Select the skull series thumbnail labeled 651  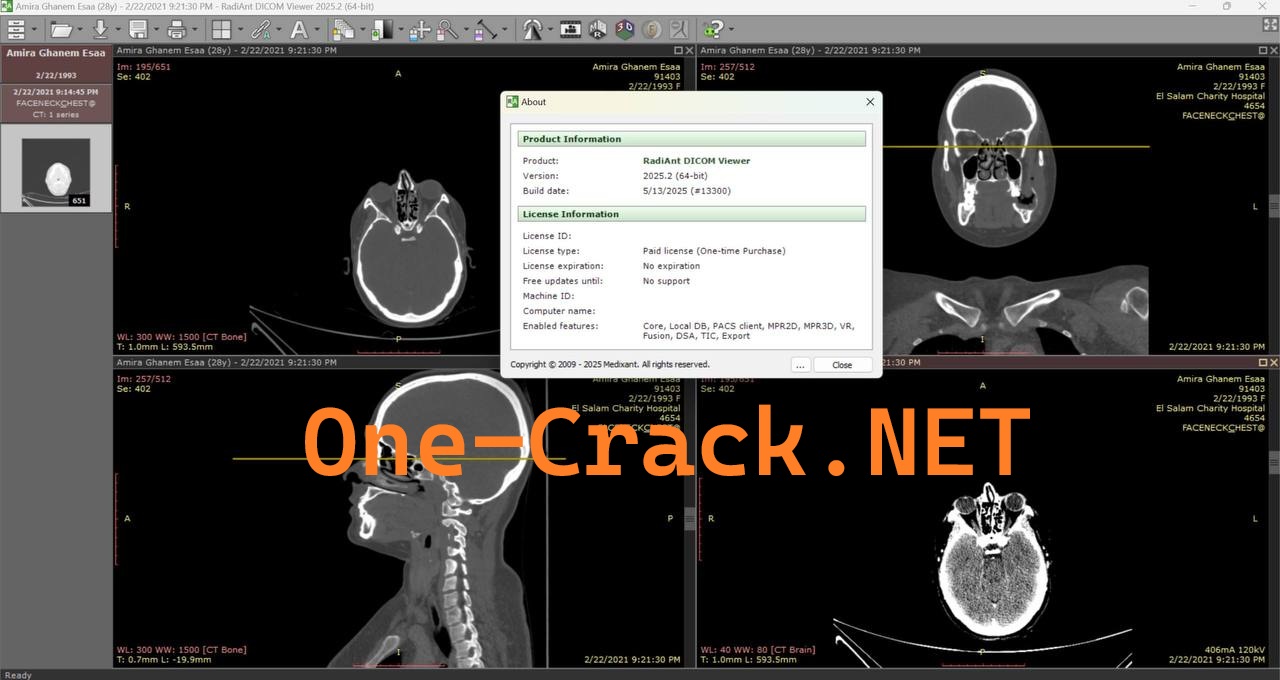tap(57, 170)
